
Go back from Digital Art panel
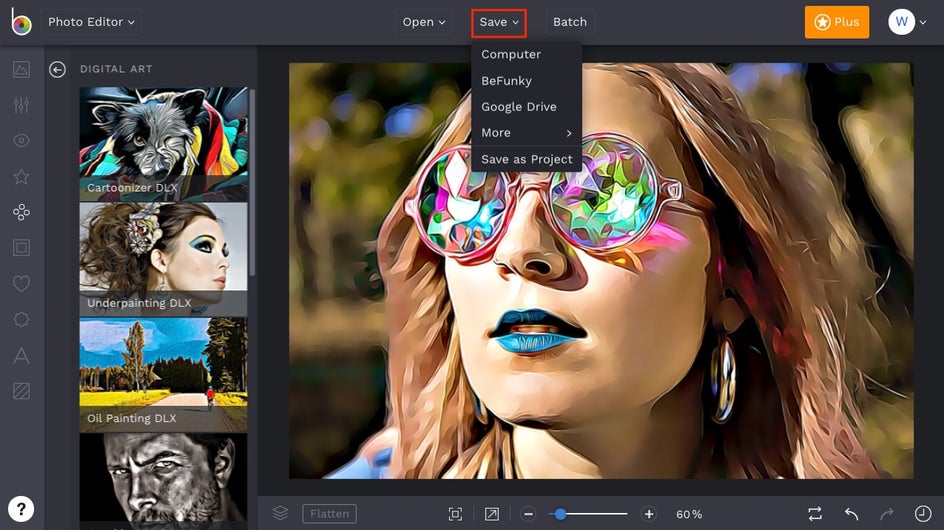pyautogui.click(x=57, y=70)
